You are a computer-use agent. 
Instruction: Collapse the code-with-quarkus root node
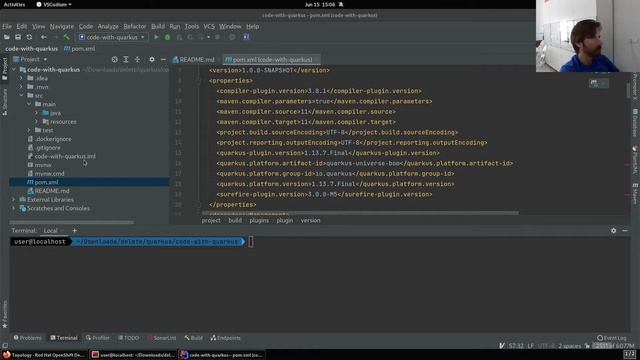pos(14,70)
